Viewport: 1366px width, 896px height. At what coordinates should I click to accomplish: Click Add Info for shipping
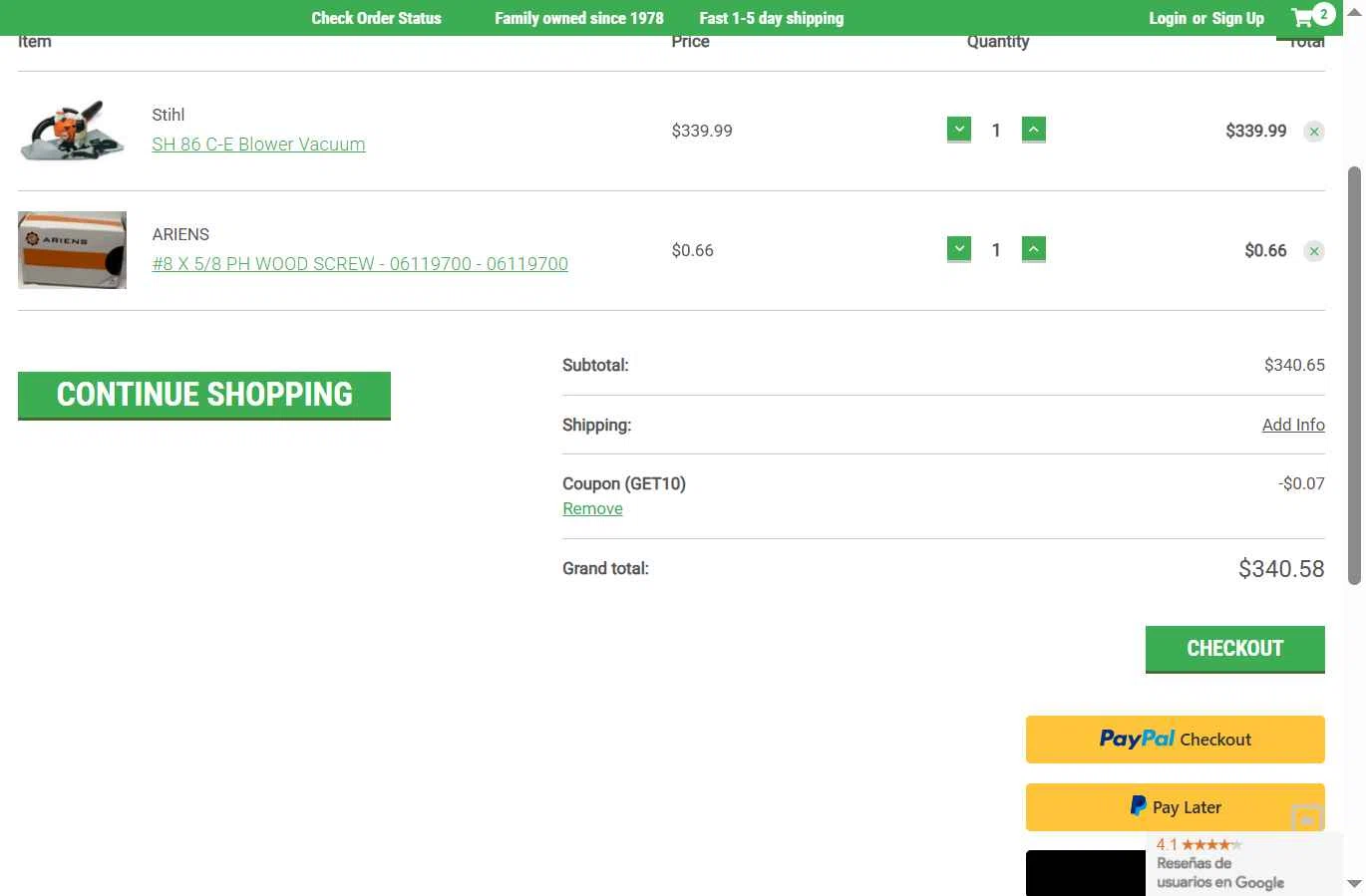(1293, 425)
